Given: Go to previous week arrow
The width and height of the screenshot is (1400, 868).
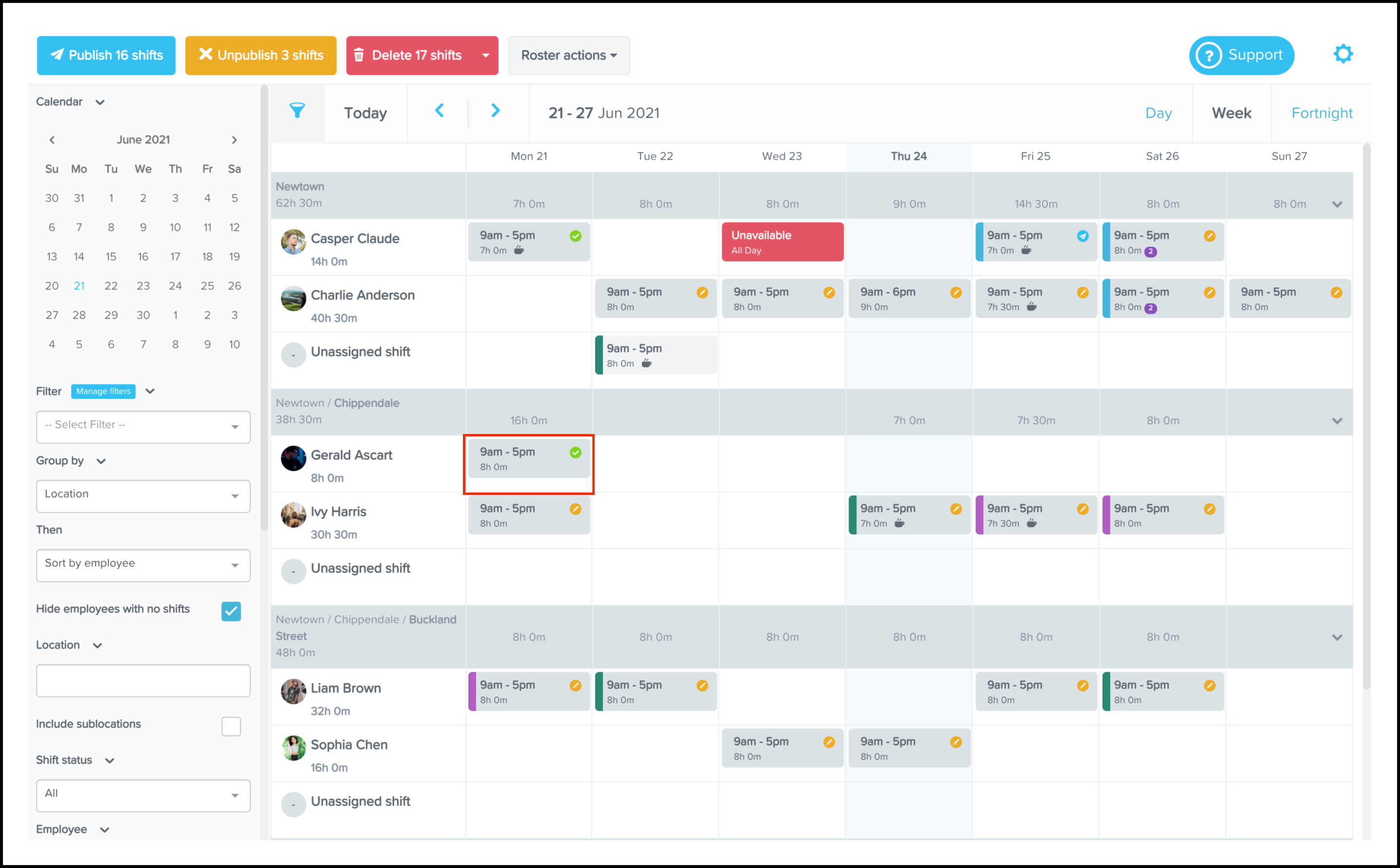Looking at the screenshot, I should (440, 111).
